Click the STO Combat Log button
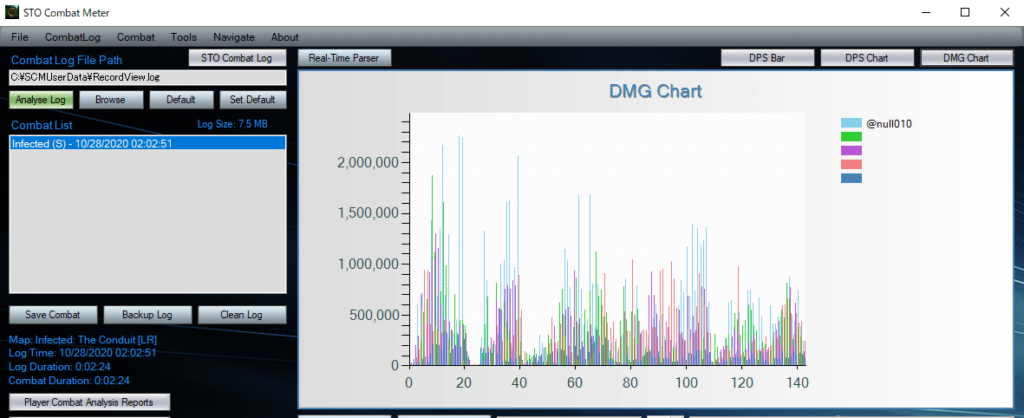The width and height of the screenshot is (1024, 418). [x=237, y=58]
